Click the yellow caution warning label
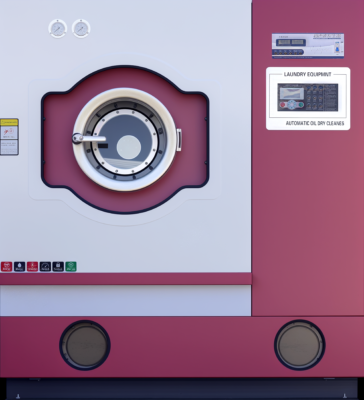The height and width of the screenshot is (400, 364). tap(9, 137)
